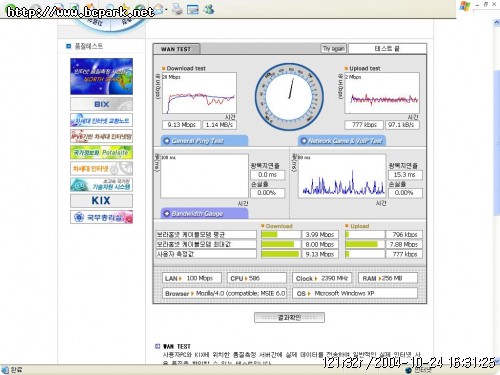Click the blue square icon beside 품질테스트

tap(69, 46)
